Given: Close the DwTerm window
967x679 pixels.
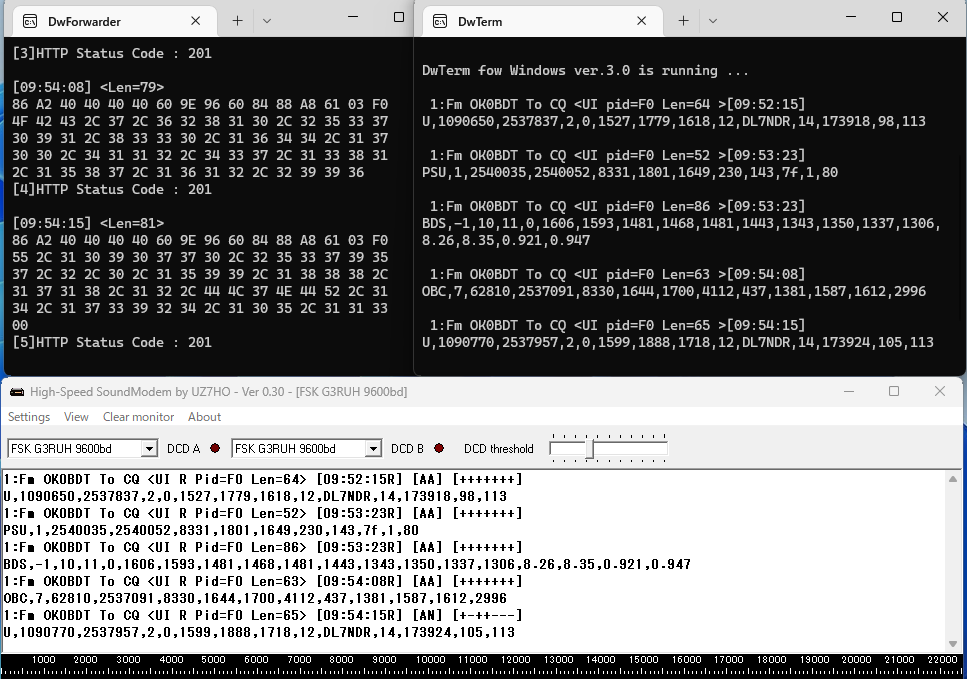Looking at the screenshot, I should [943, 17].
